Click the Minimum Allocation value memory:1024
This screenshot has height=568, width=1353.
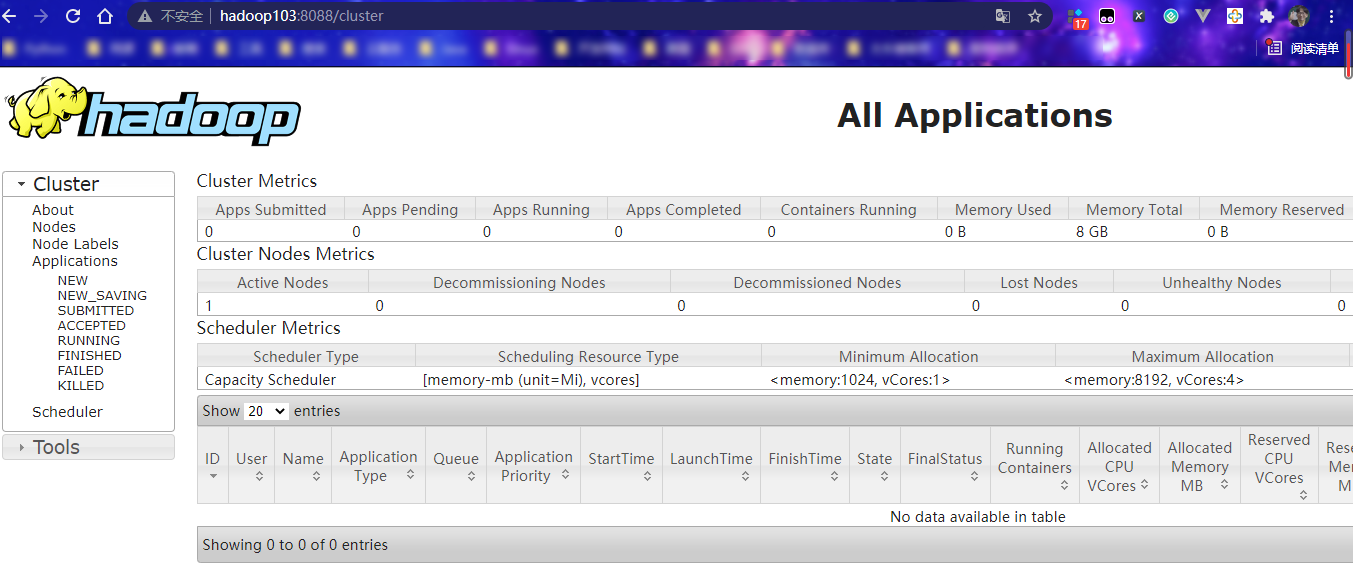860,380
